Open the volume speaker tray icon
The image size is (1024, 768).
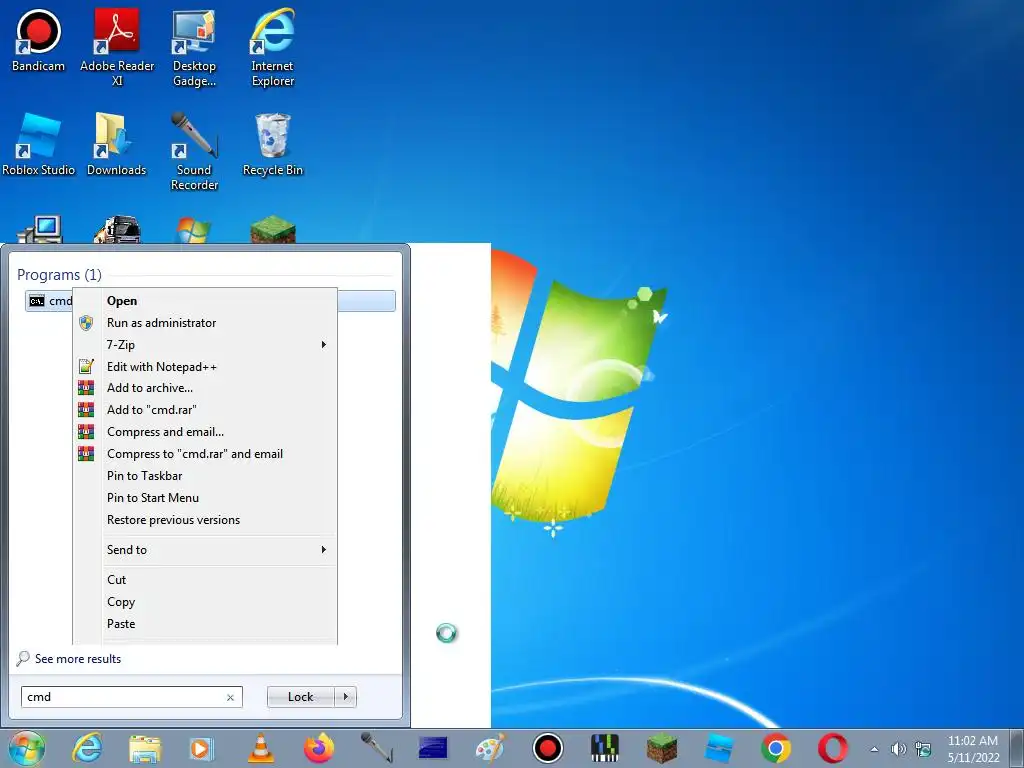(899, 749)
